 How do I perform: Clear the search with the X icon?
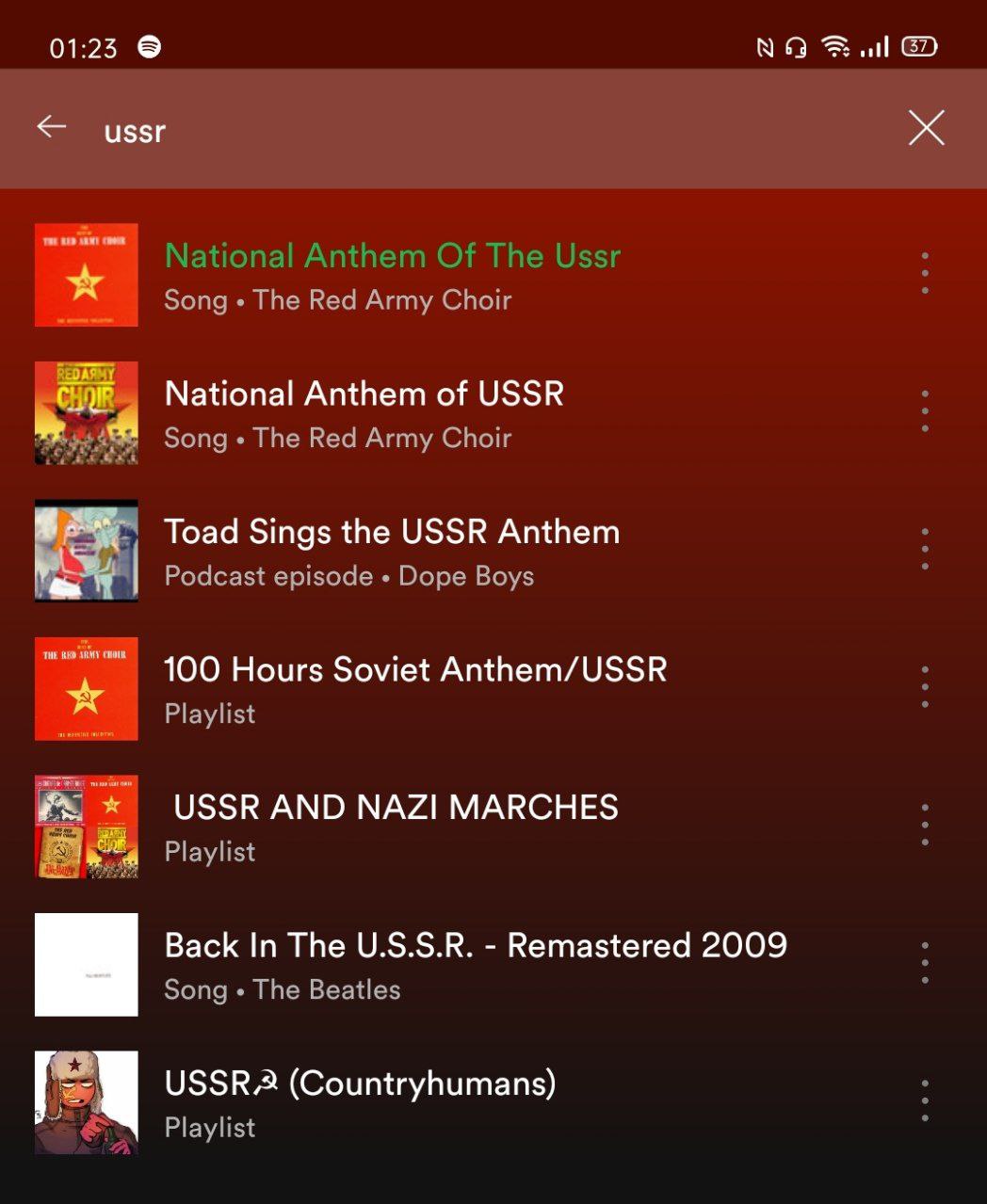[926, 127]
